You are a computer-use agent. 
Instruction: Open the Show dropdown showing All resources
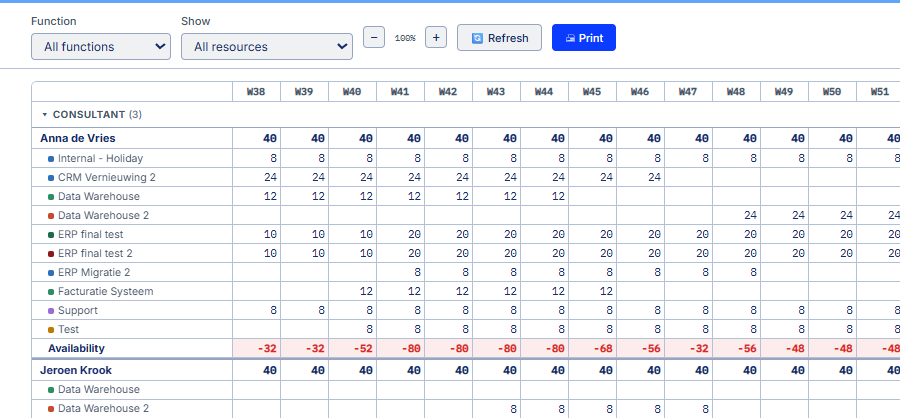267,47
